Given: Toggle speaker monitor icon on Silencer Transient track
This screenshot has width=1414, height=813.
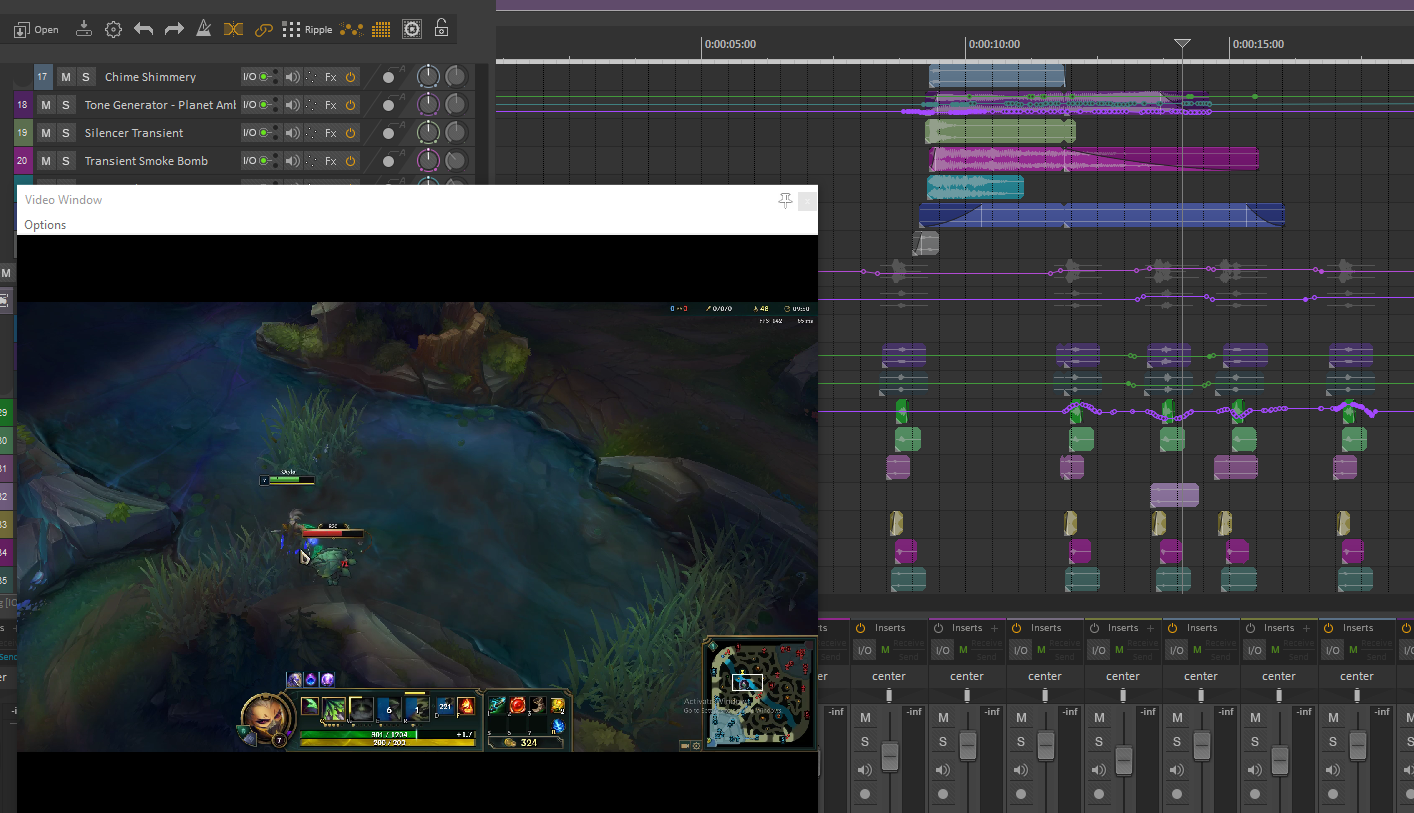Looking at the screenshot, I should pos(293,133).
